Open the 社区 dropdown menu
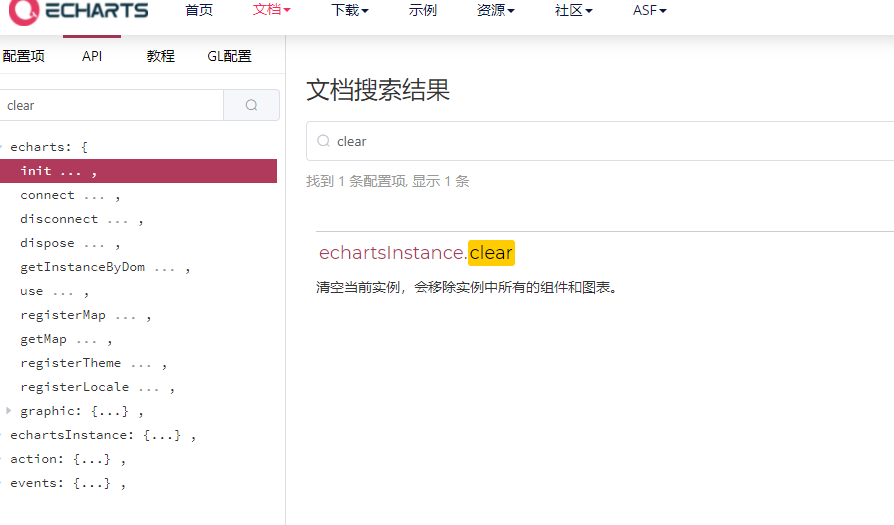The height and width of the screenshot is (525, 894). 574,10
